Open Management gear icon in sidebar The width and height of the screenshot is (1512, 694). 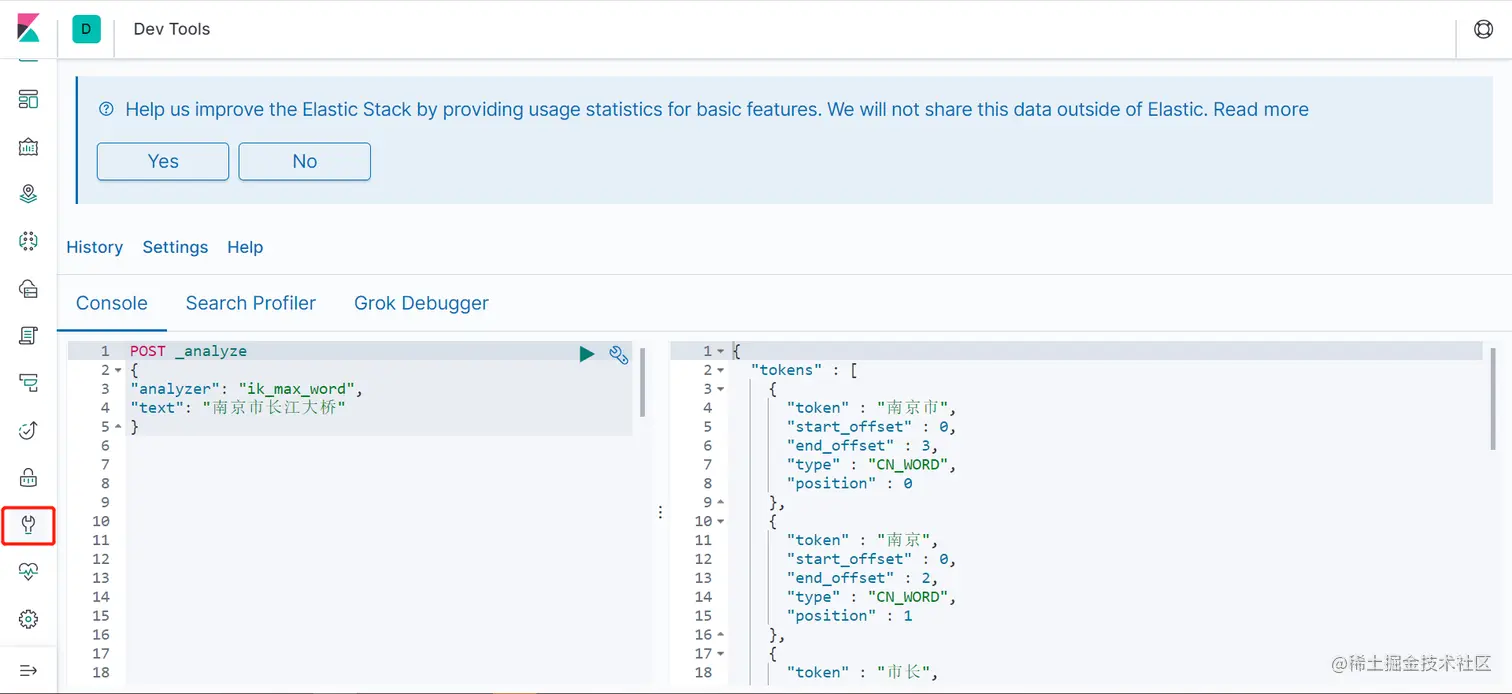[x=28, y=620]
